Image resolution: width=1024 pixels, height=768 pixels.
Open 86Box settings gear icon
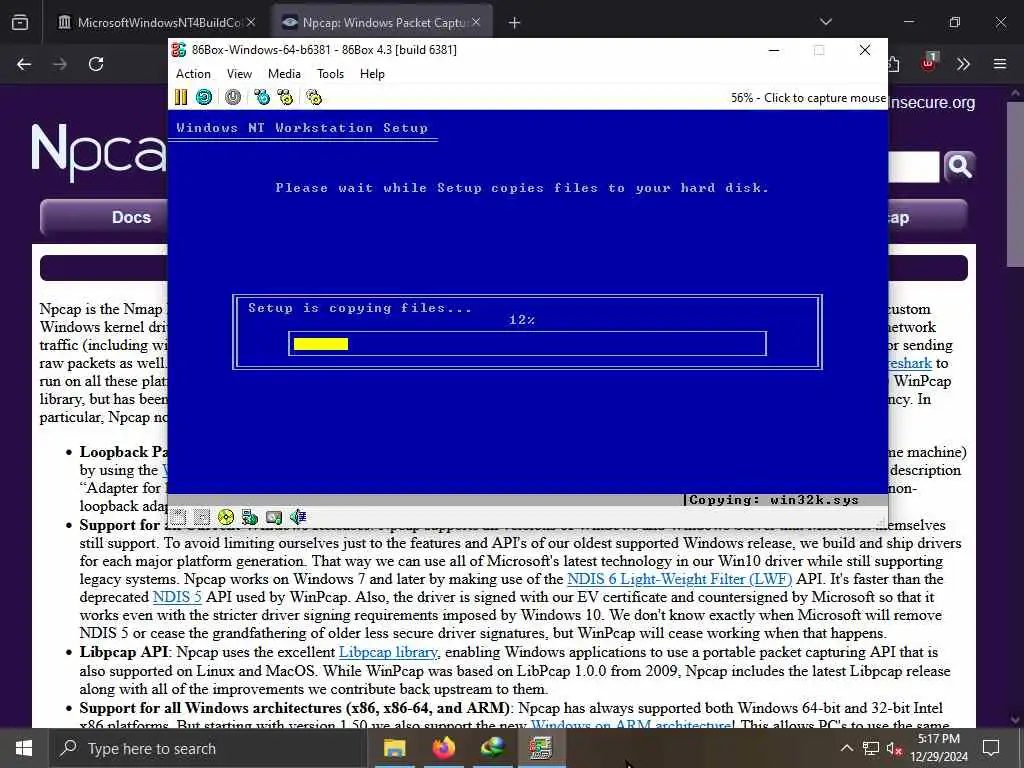click(x=314, y=97)
